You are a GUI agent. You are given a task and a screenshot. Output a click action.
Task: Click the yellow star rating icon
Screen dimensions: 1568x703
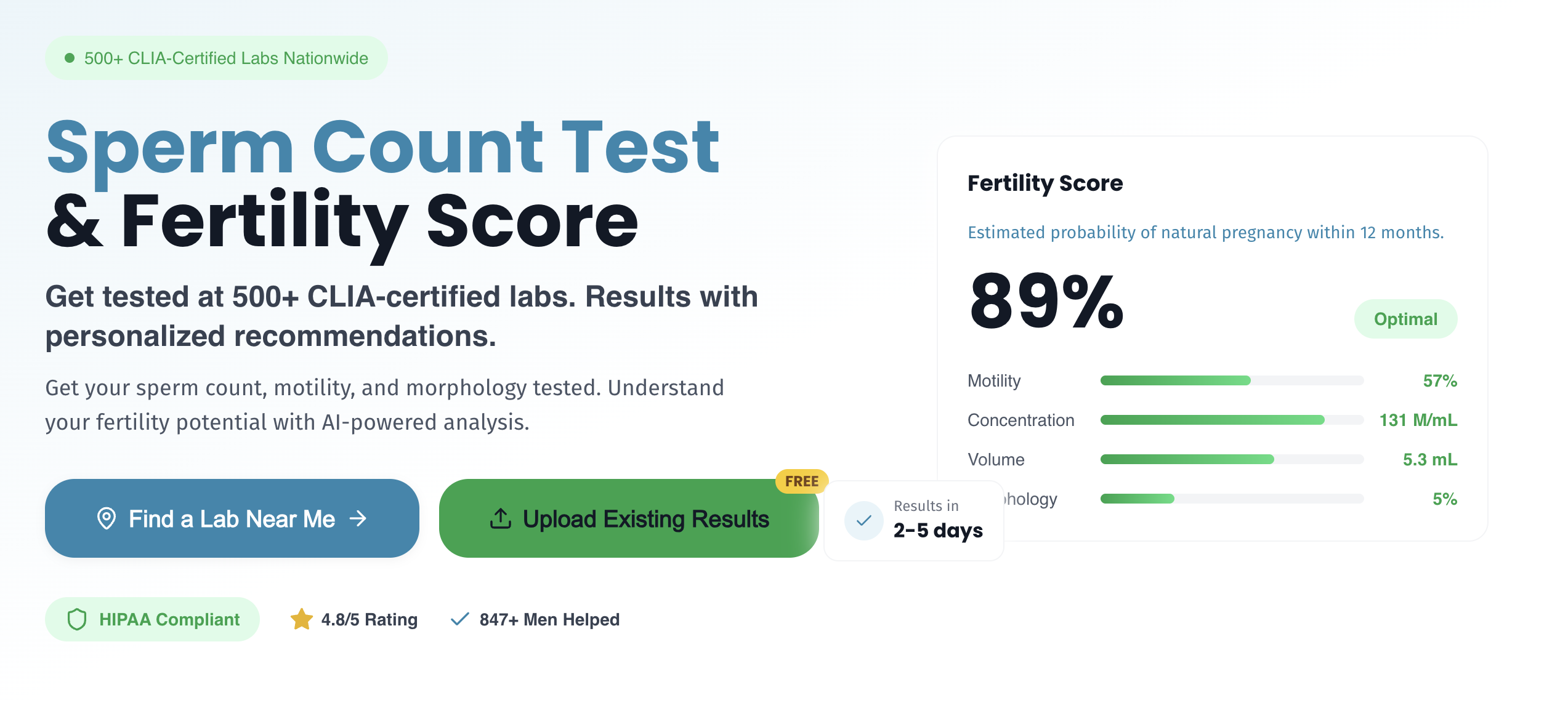click(301, 619)
